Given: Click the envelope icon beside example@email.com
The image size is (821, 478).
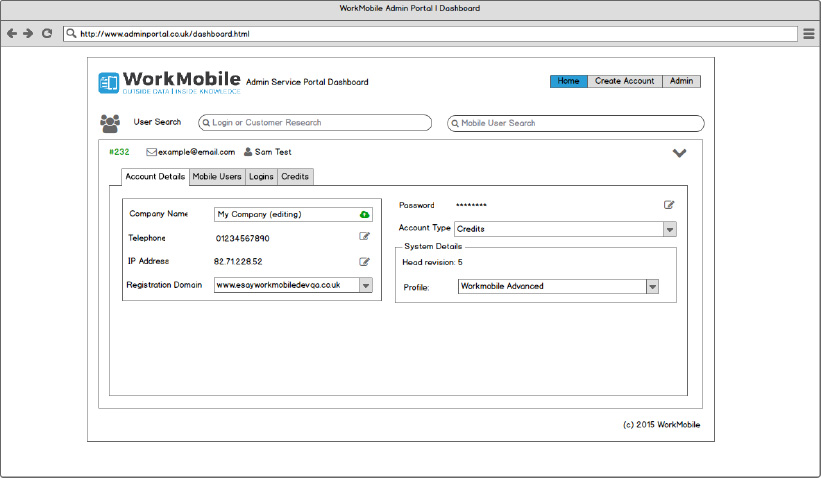Looking at the screenshot, I should [x=151, y=152].
